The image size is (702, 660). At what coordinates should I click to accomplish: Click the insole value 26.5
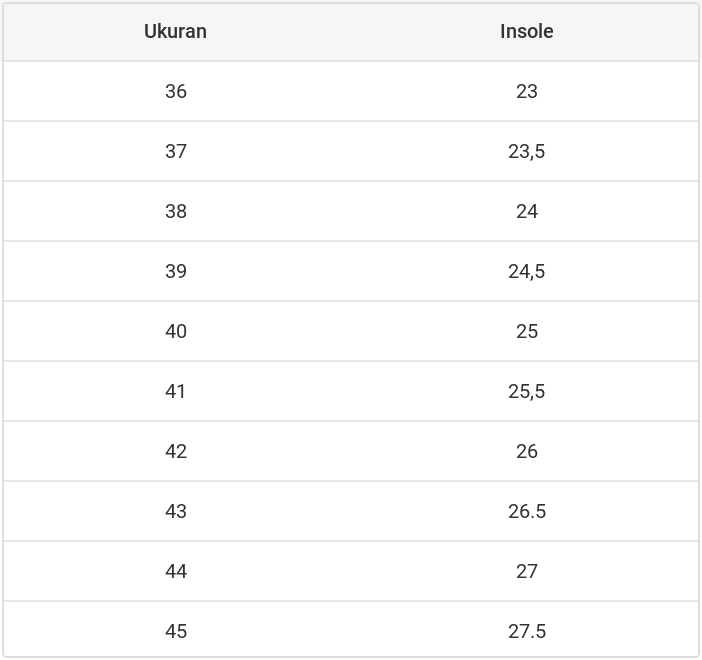pyautogui.click(x=527, y=511)
